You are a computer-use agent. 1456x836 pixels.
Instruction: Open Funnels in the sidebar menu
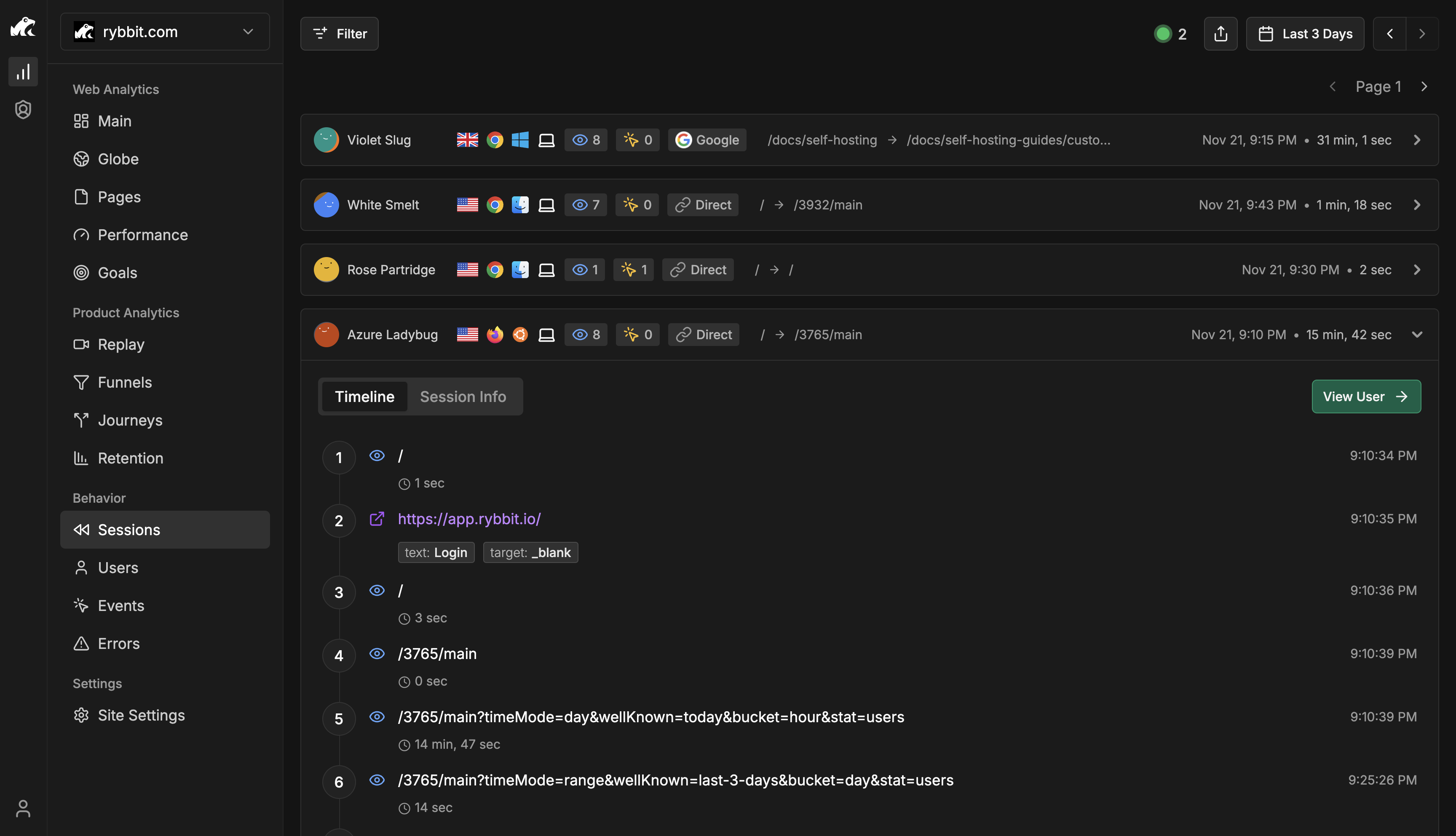pos(125,383)
